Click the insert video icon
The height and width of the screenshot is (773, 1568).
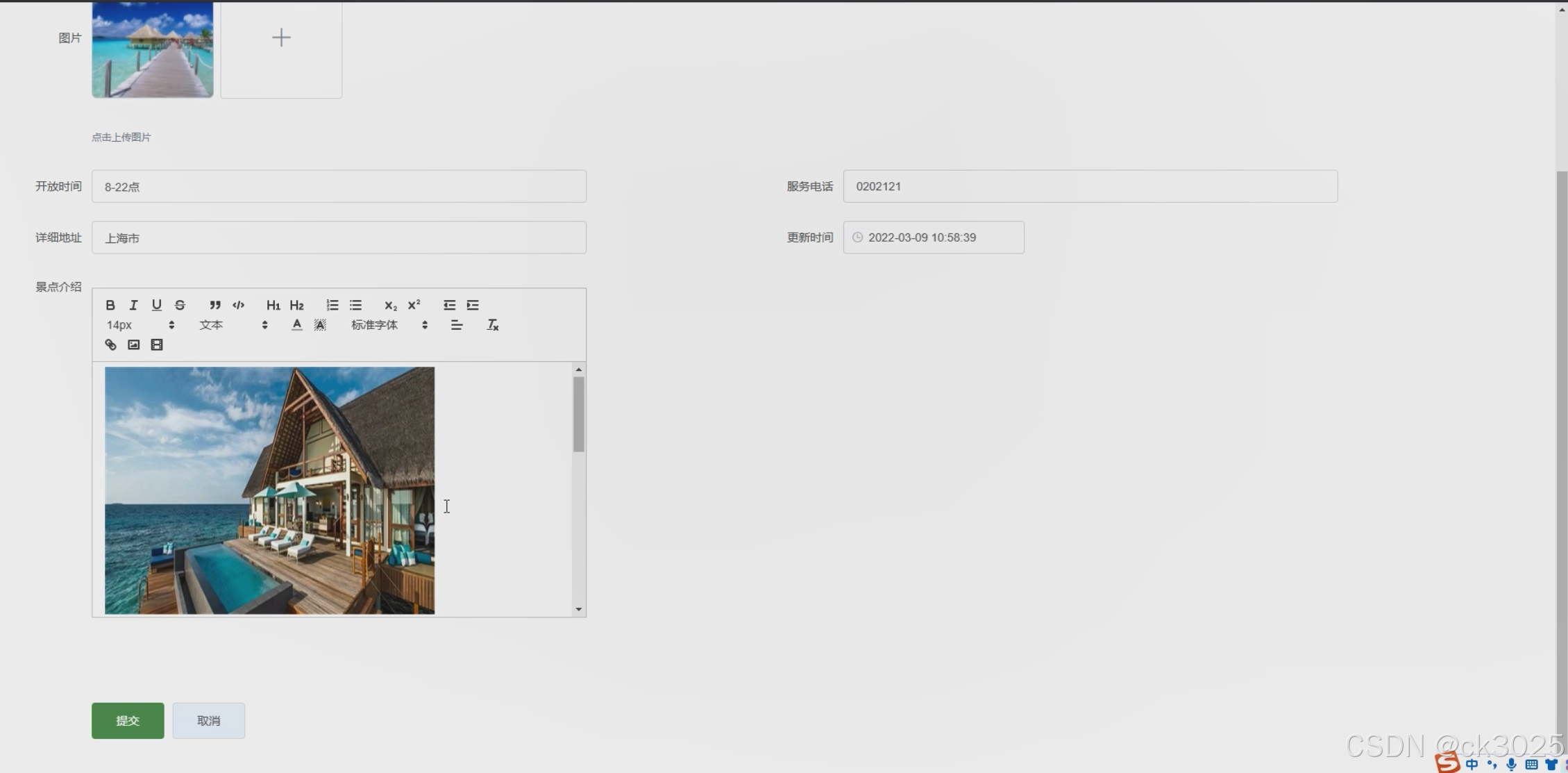coord(157,344)
